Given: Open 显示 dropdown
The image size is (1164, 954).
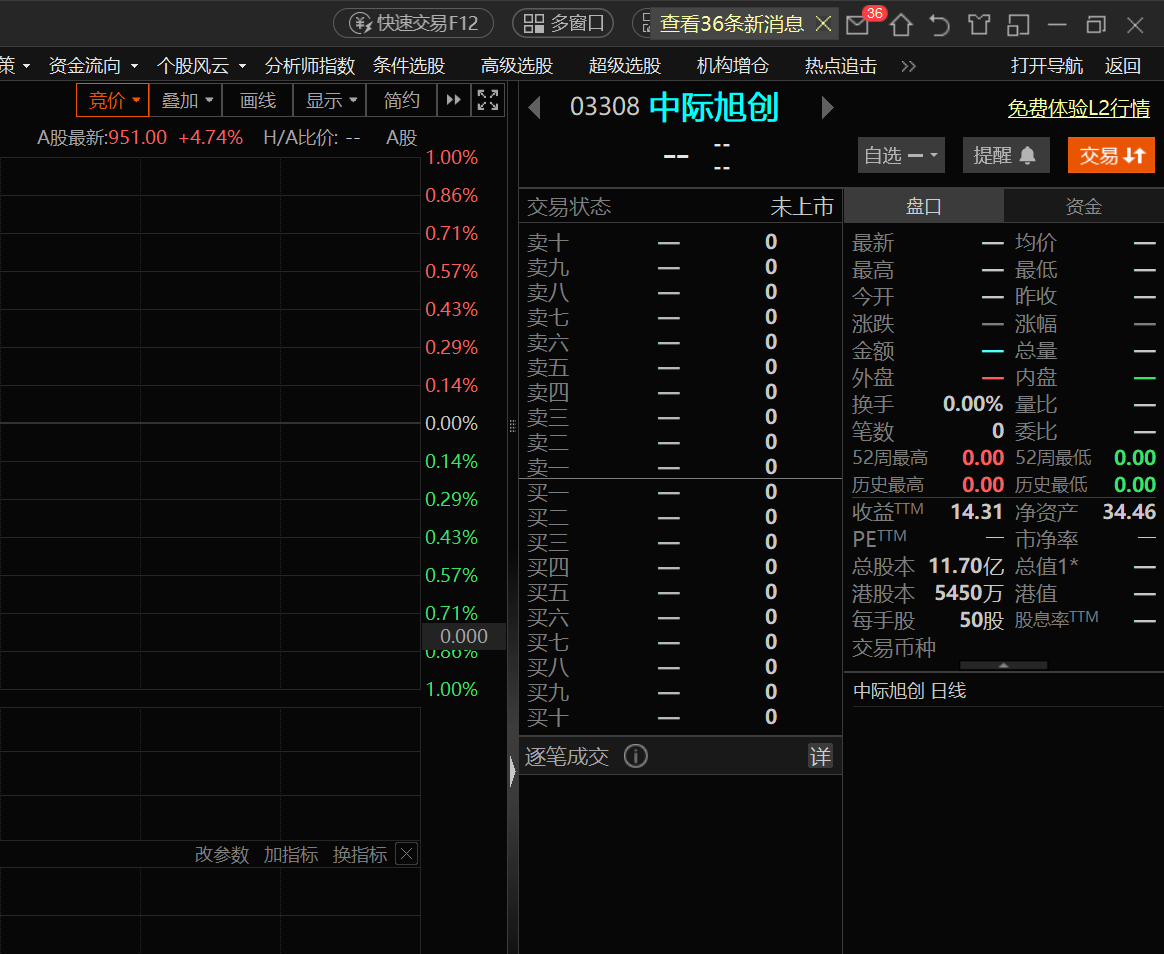Looking at the screenshot, I should [x=330, y=100].
